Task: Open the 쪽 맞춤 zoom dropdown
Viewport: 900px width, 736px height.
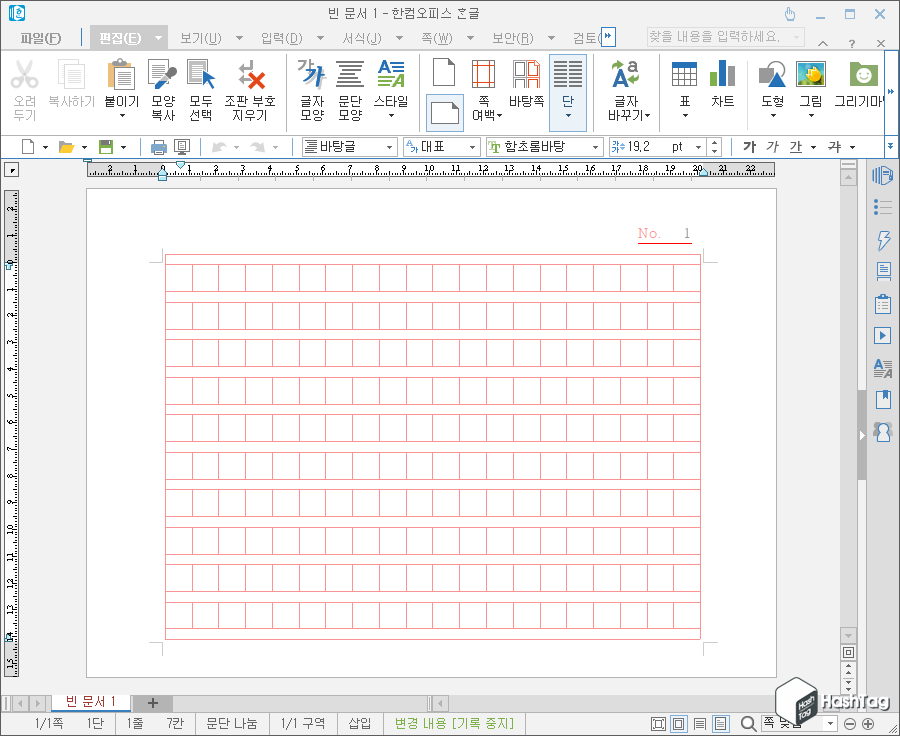Action: [829, 724]
